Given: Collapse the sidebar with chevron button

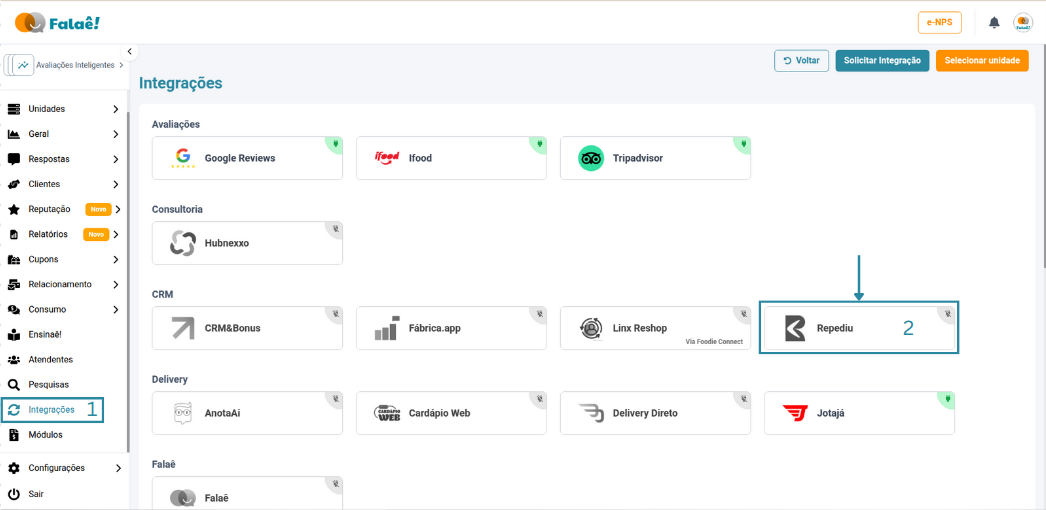Looking at the screenshot, I should point(129,52).
